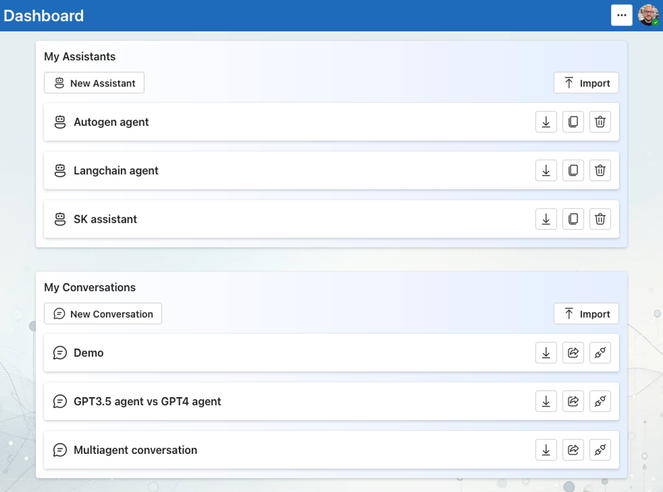Export the Langchain agent assistant
663x492 pixels.
tap(546, 170)
